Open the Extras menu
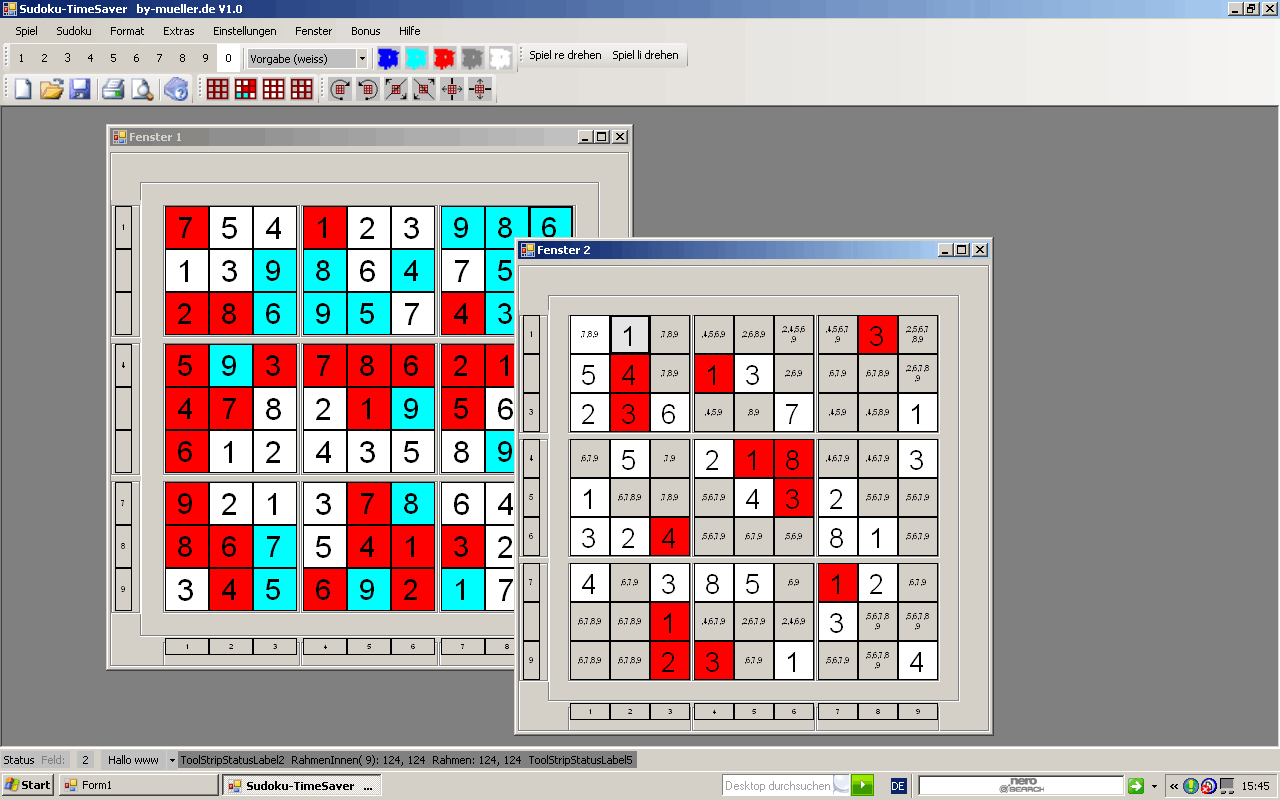The image size is (1280, 800). pyautogui.click(x=179, y=31)
